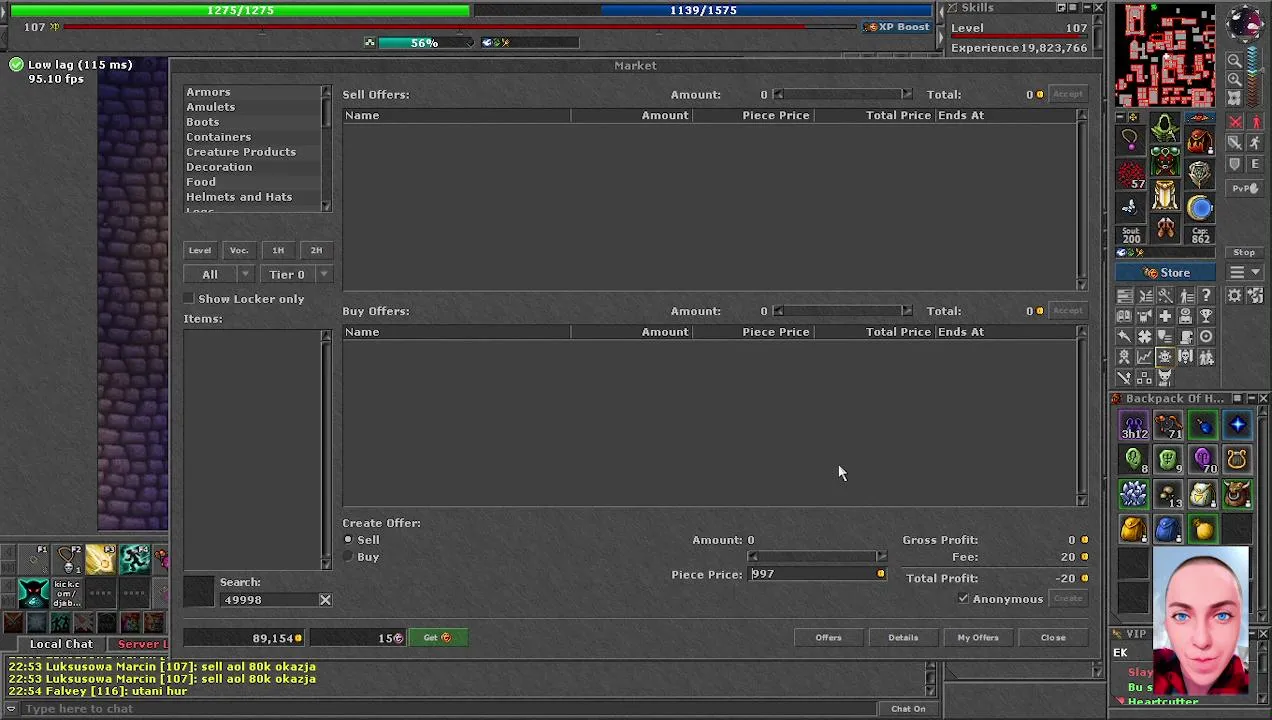Open item Details
The image size is (1272, 720).
(x=903, y=638)
